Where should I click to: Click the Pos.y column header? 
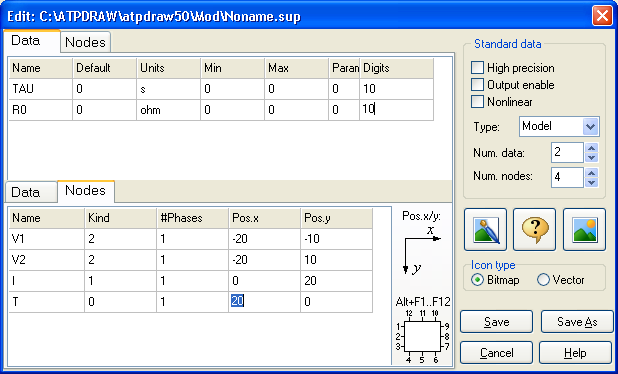point(337,218)
